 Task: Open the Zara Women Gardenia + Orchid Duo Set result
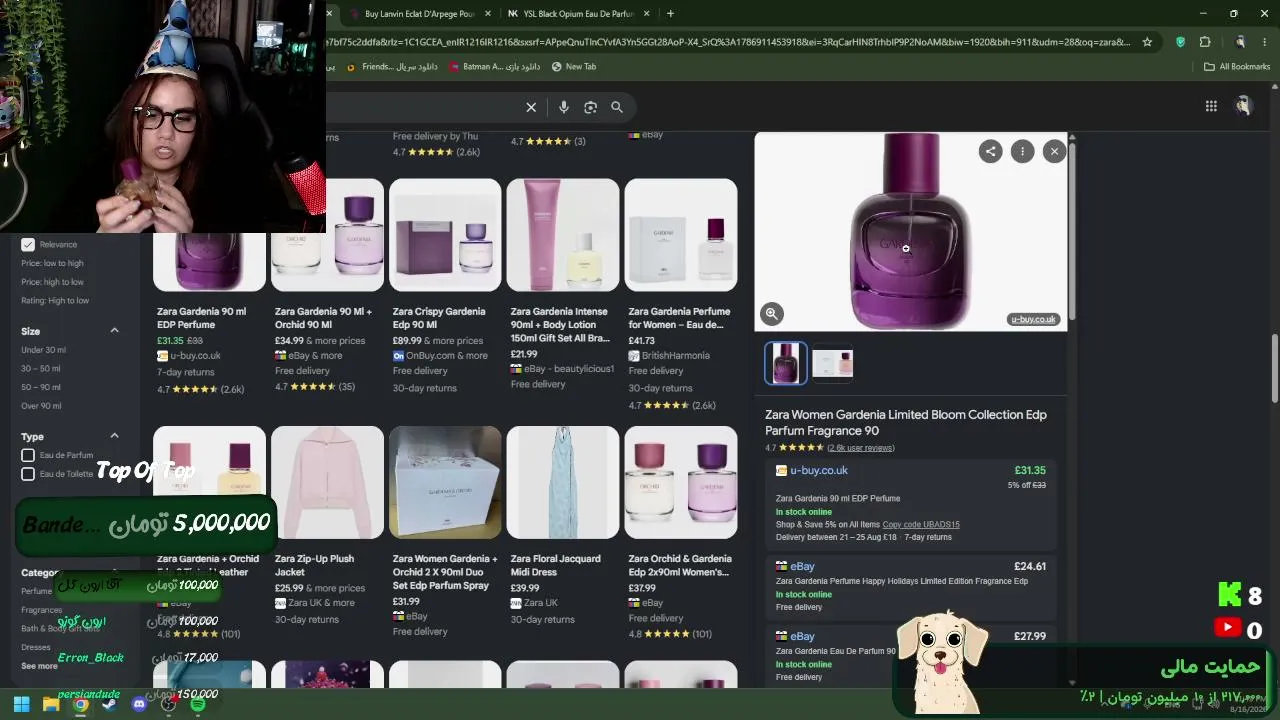click(x=445, y=572)
